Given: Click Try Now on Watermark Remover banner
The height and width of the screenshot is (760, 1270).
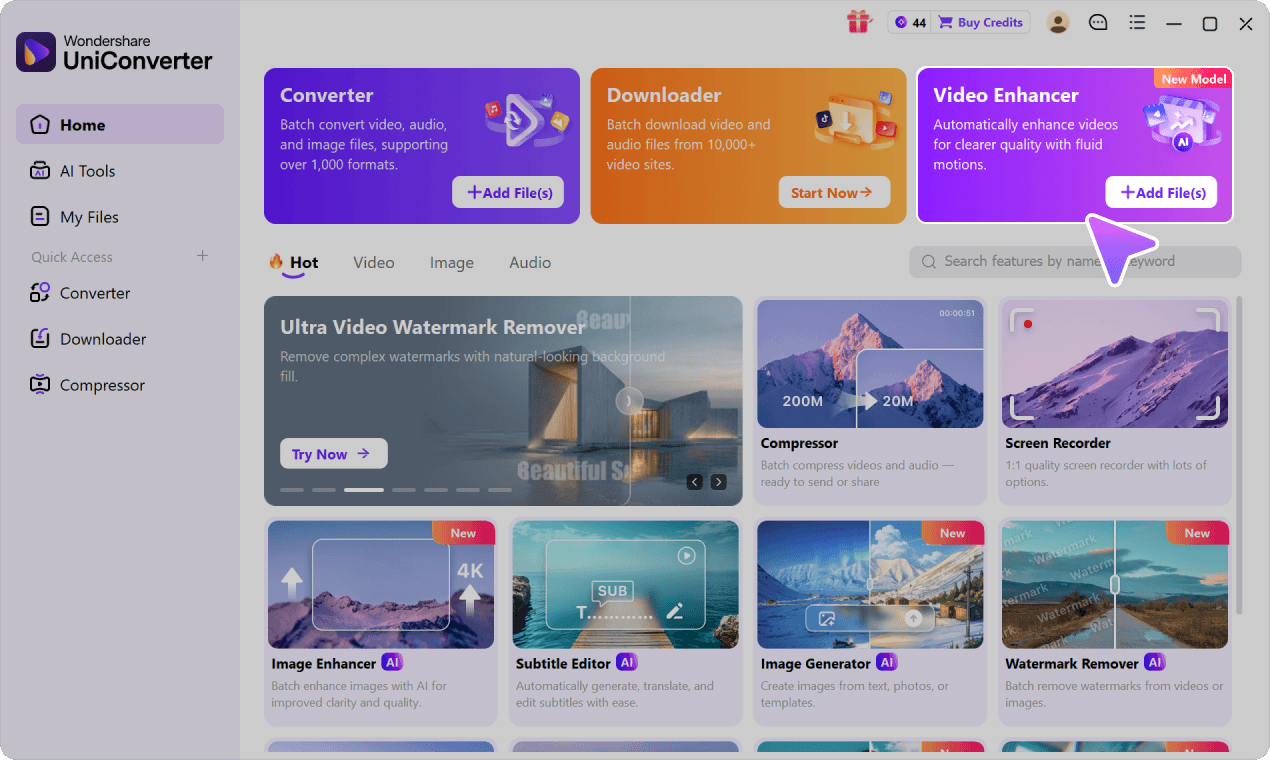Looking at the screenshot, I should [334, 454].
